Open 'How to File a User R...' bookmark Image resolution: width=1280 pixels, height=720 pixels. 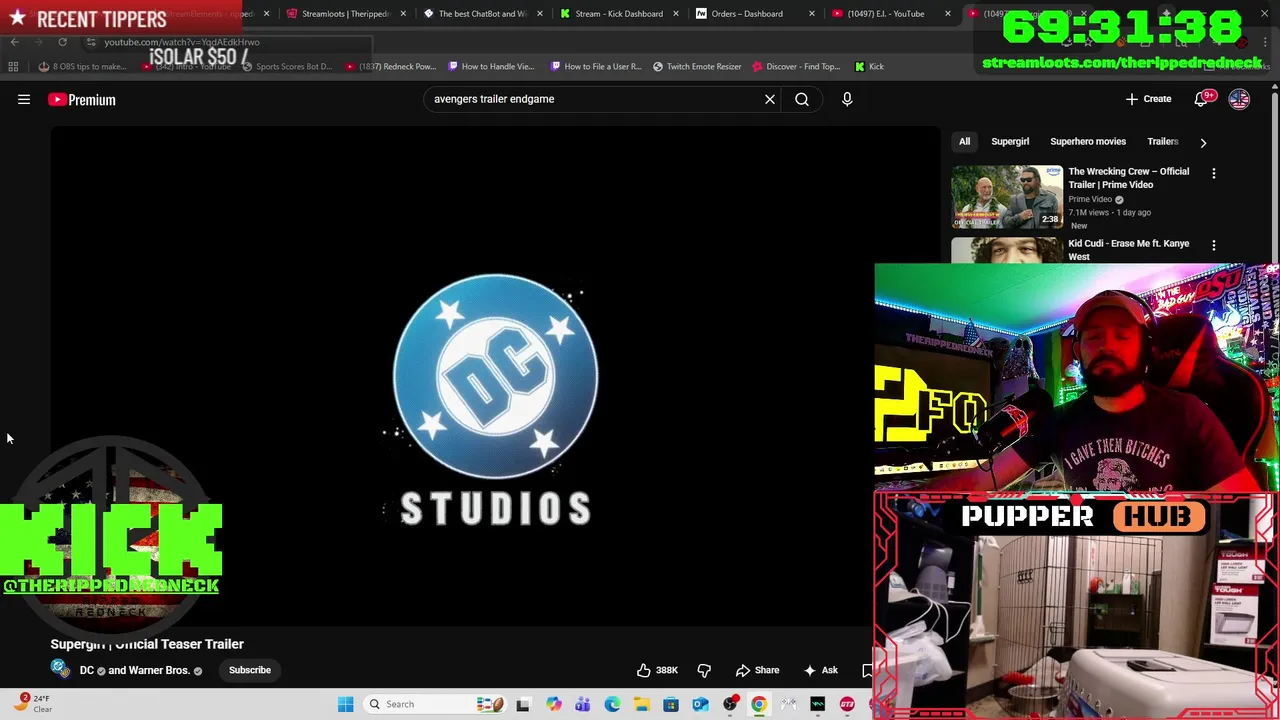click(x=594, y=66)
